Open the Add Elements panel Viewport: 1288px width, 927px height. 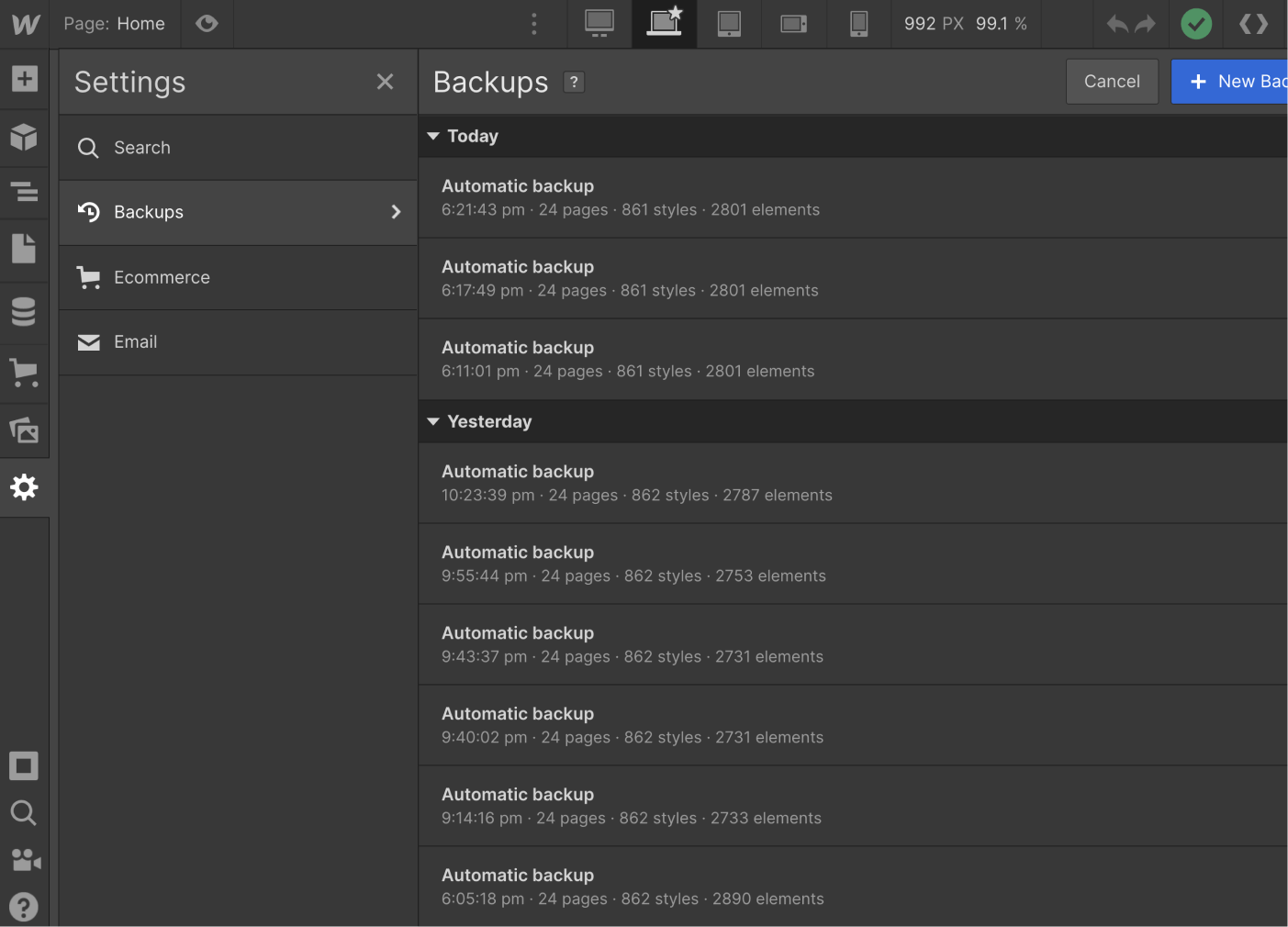[24, 79]
